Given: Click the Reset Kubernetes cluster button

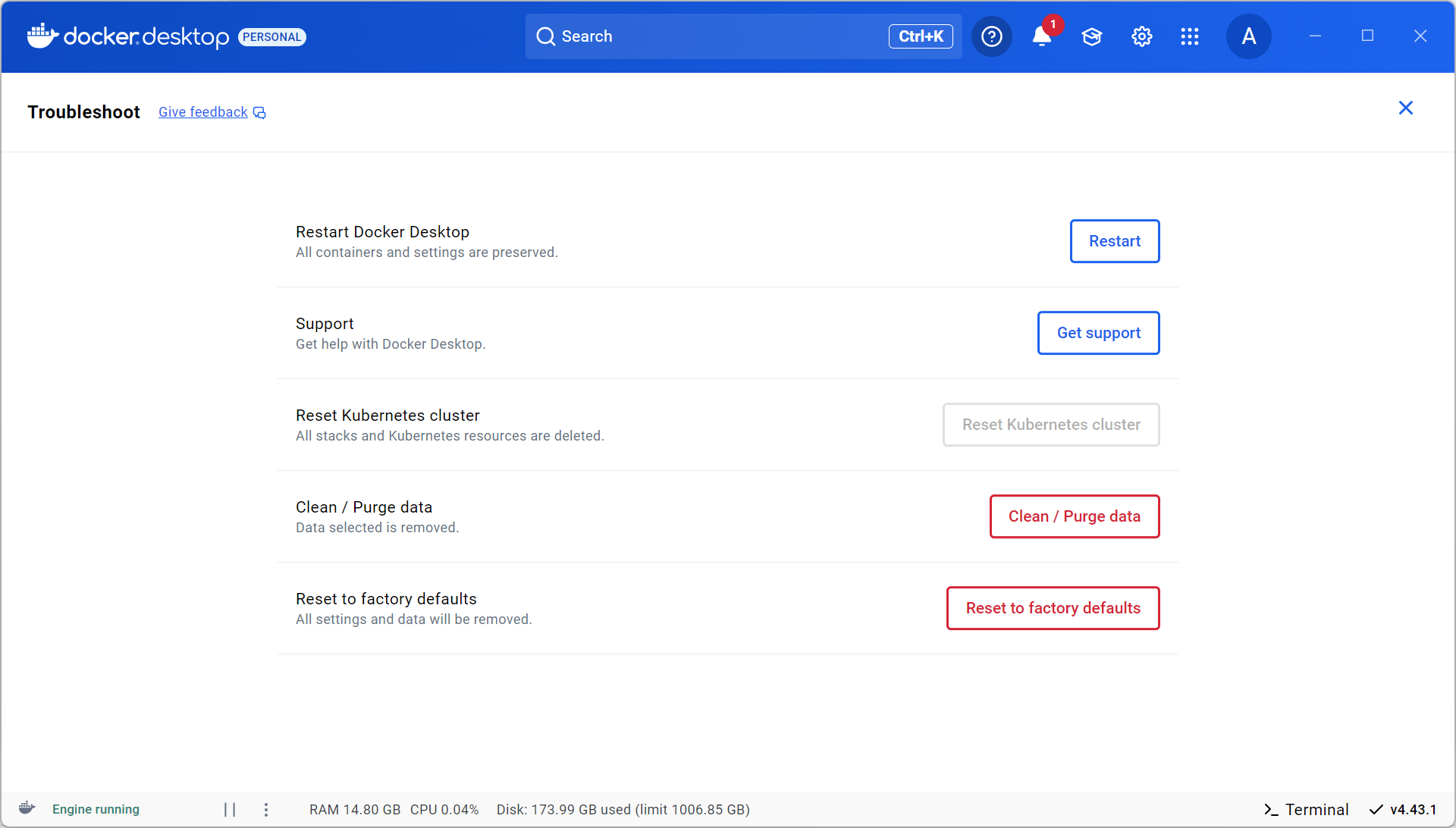Looking at the screenshot, I should pos(1050,425).
